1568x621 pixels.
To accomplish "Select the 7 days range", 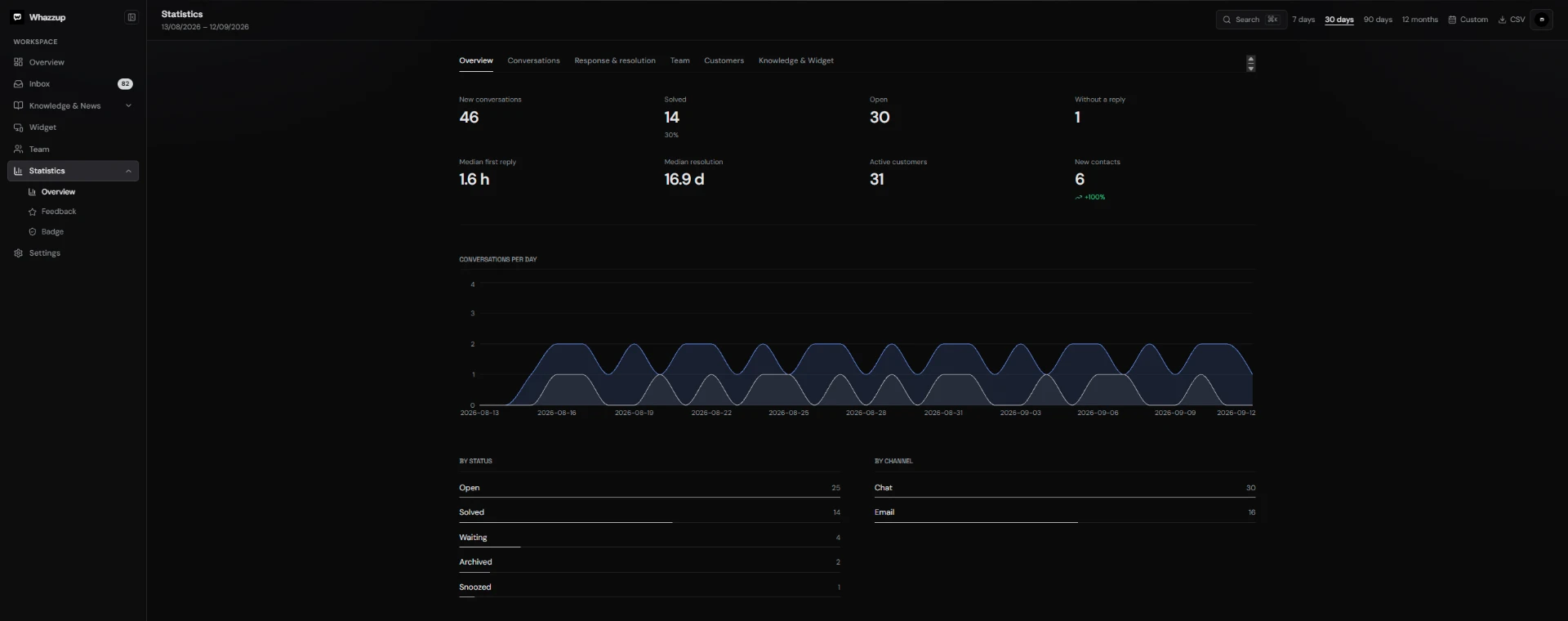I will click(x=1303, y=20).
